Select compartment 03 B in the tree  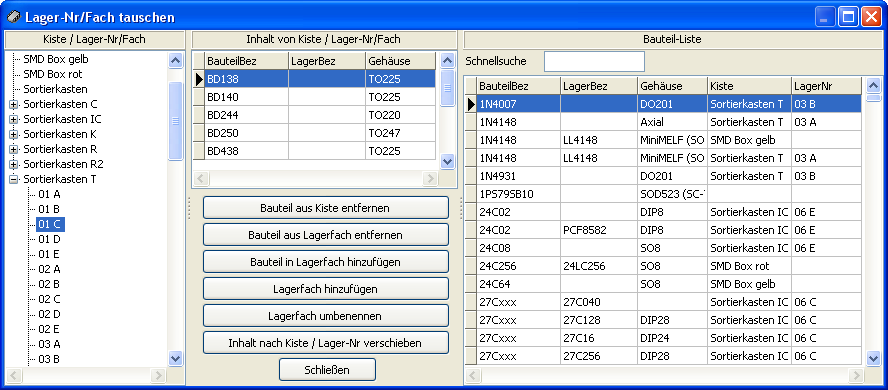click(x=49, y=359)
